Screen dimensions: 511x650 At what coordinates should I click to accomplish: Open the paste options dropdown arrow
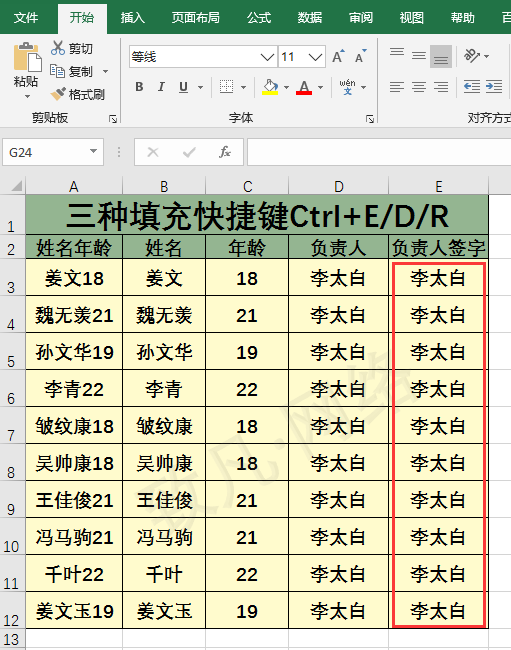coord(27,96)
